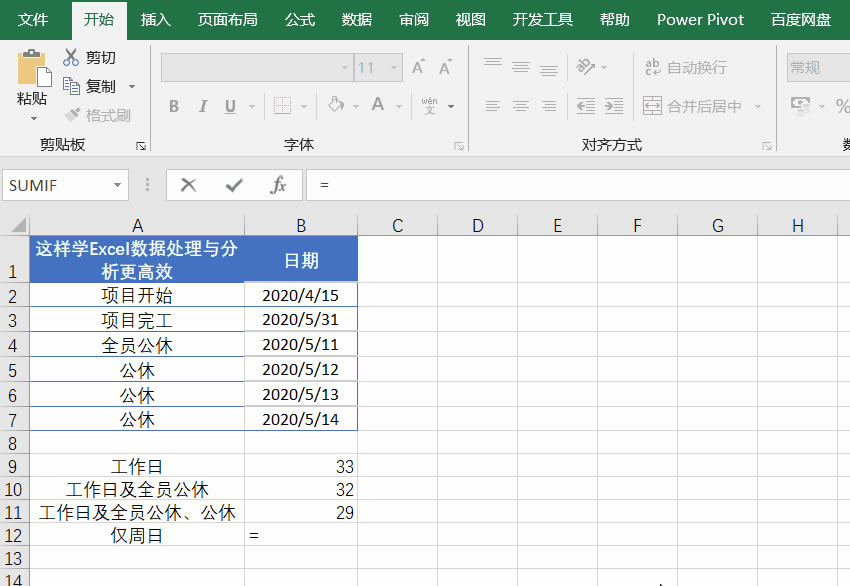Image resolution: width=850 pixels, height=586 pixels.
Task: Select cell B12 containing the equals sign
Action: (300, 535)
